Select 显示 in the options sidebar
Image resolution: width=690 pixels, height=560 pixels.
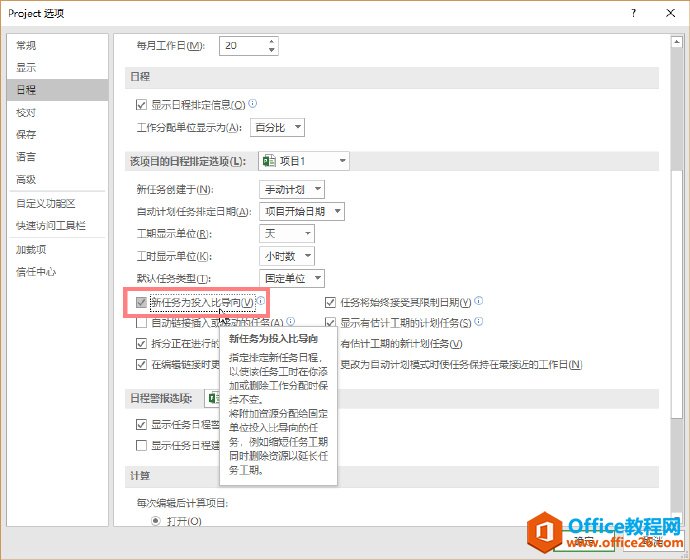tap(57, 68)
